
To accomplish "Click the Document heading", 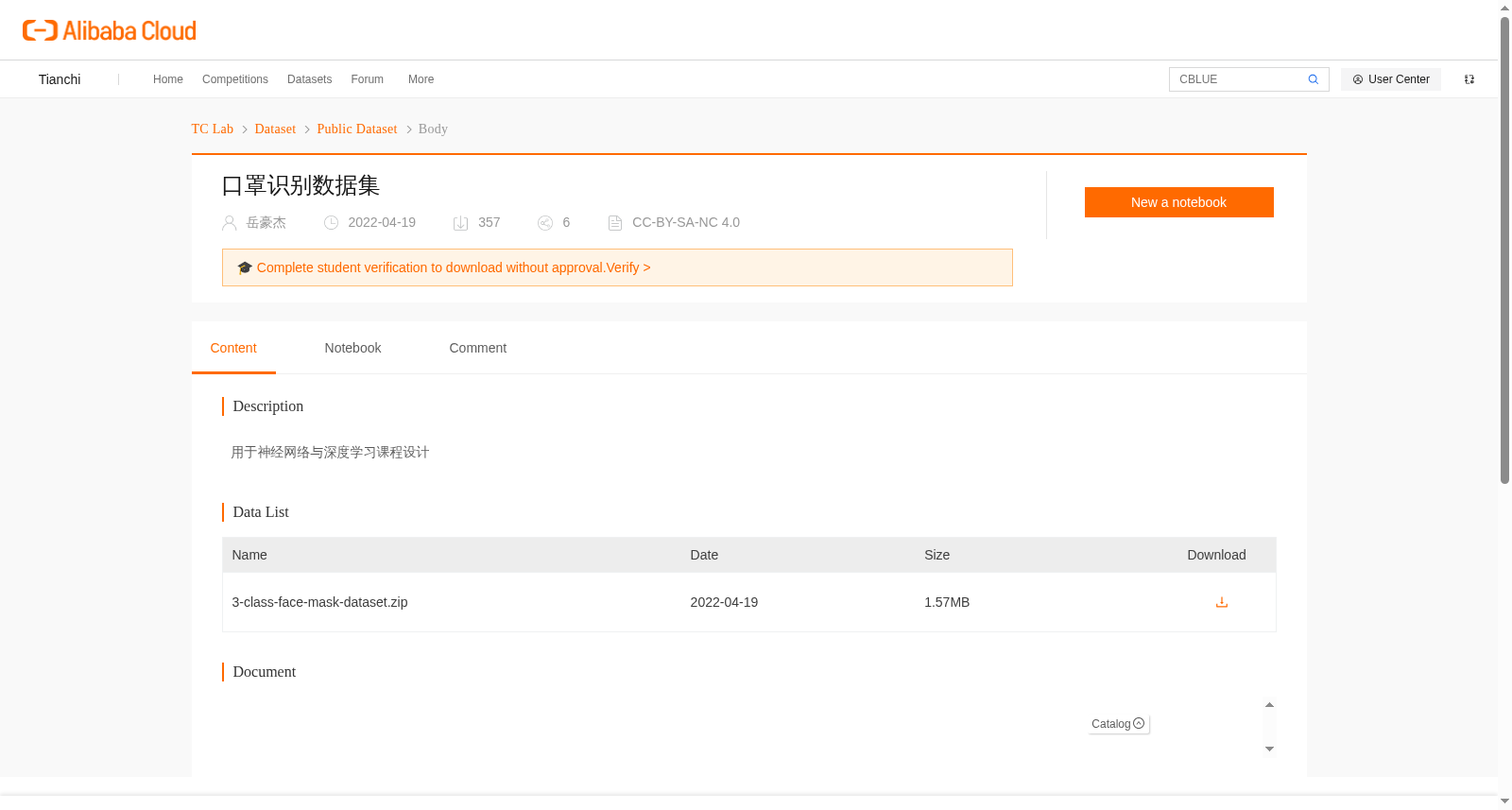I will coord(265,671).
